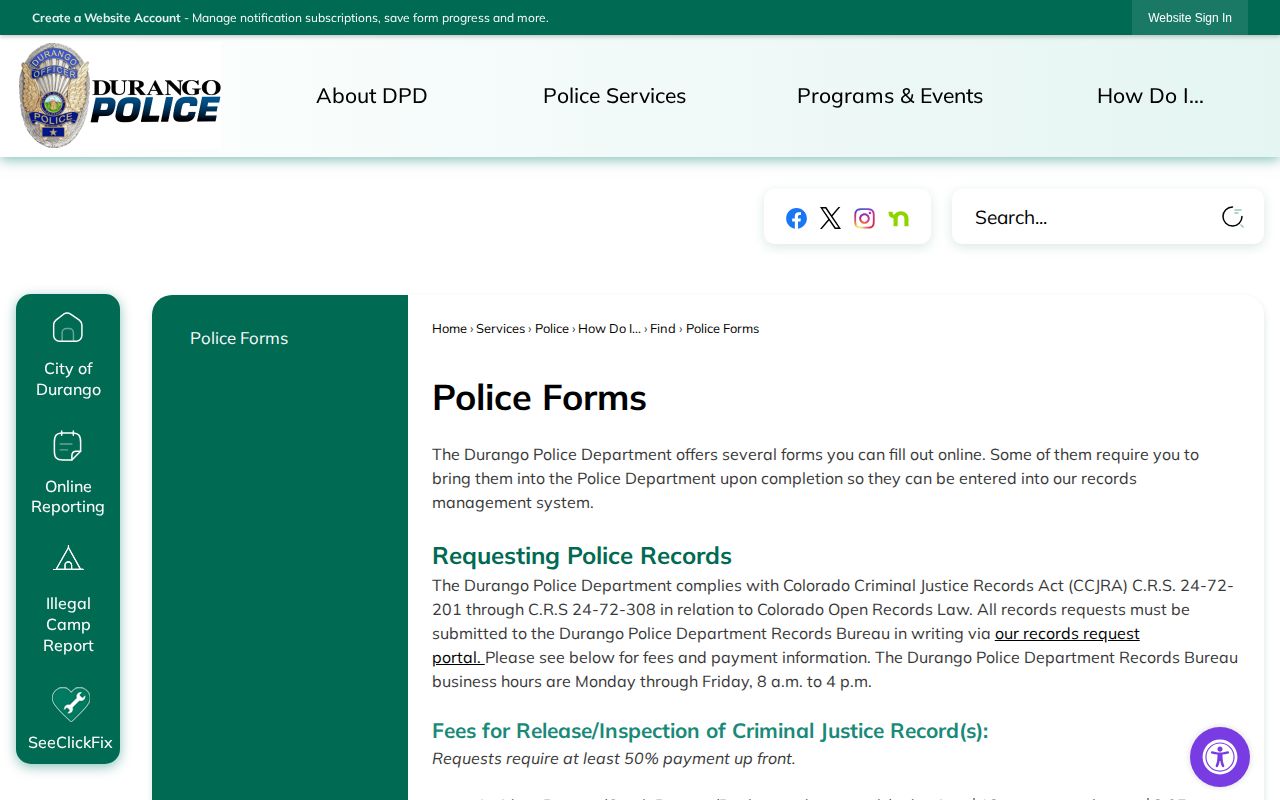Open the How Do I... menu
Image resolution: width=1280 pixels, height=800 pixels.
tap(1150, 96)
